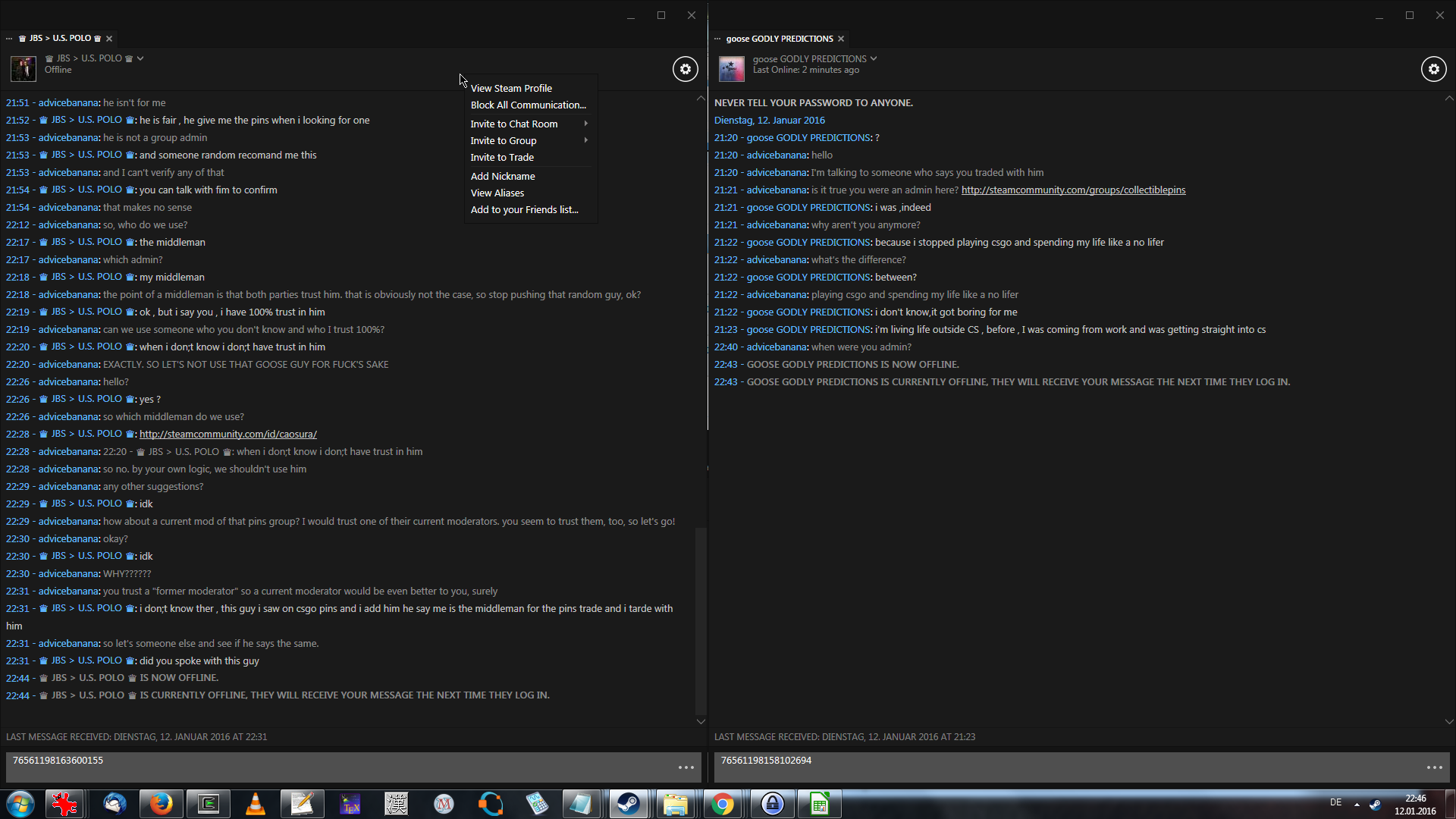Click goose GODLY PREDICTIONS avatar image
Screen dimensions: 1456x819
[x=731, y=69]
